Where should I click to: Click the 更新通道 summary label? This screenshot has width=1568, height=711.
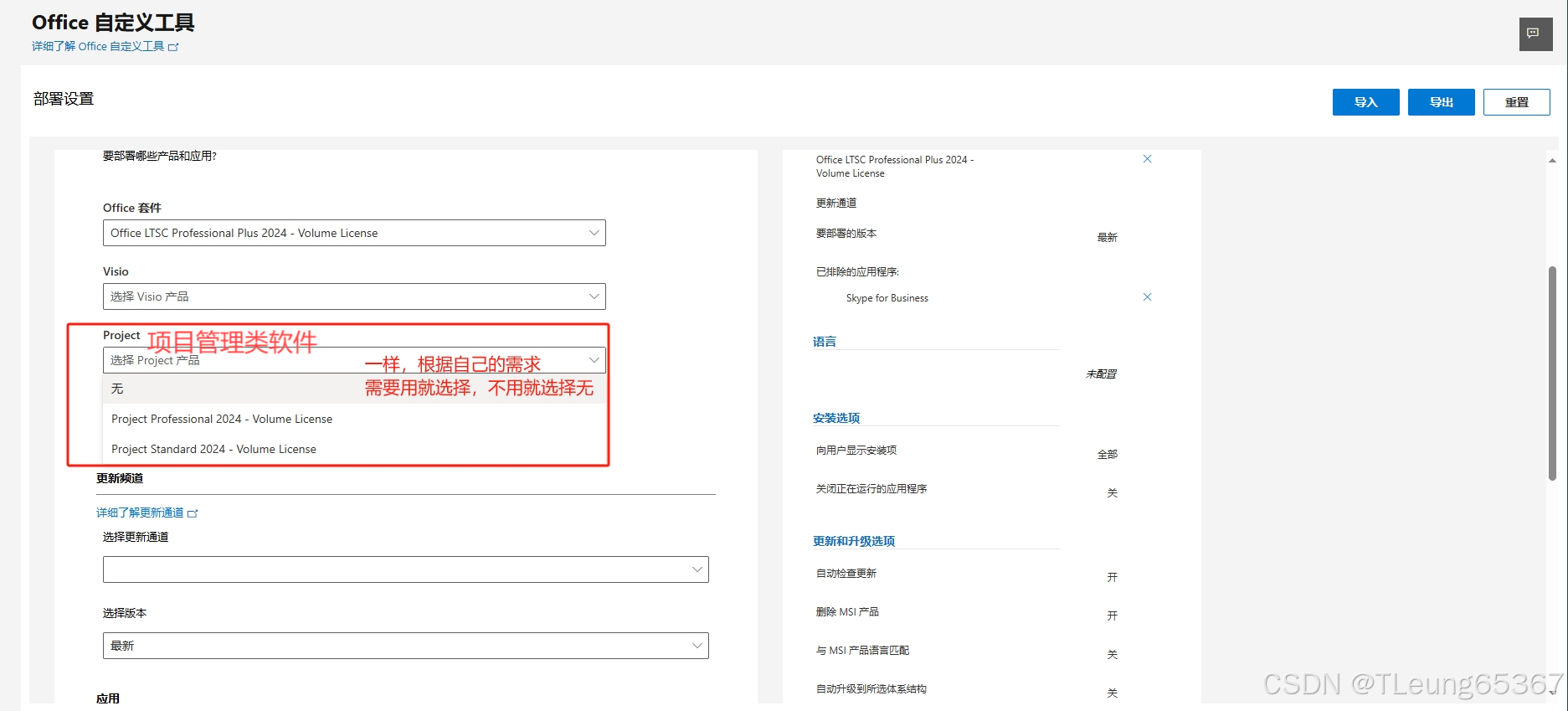click(836, 203)
